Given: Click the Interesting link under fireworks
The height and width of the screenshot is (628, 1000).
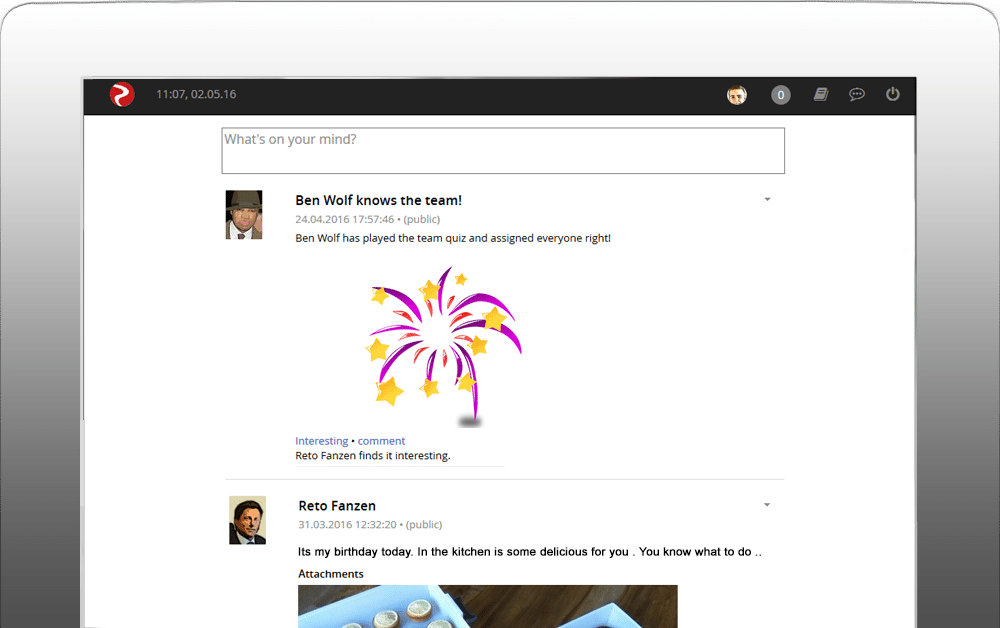Looking at the screenshot, I should pyautogui.click(x=321, y=441).
